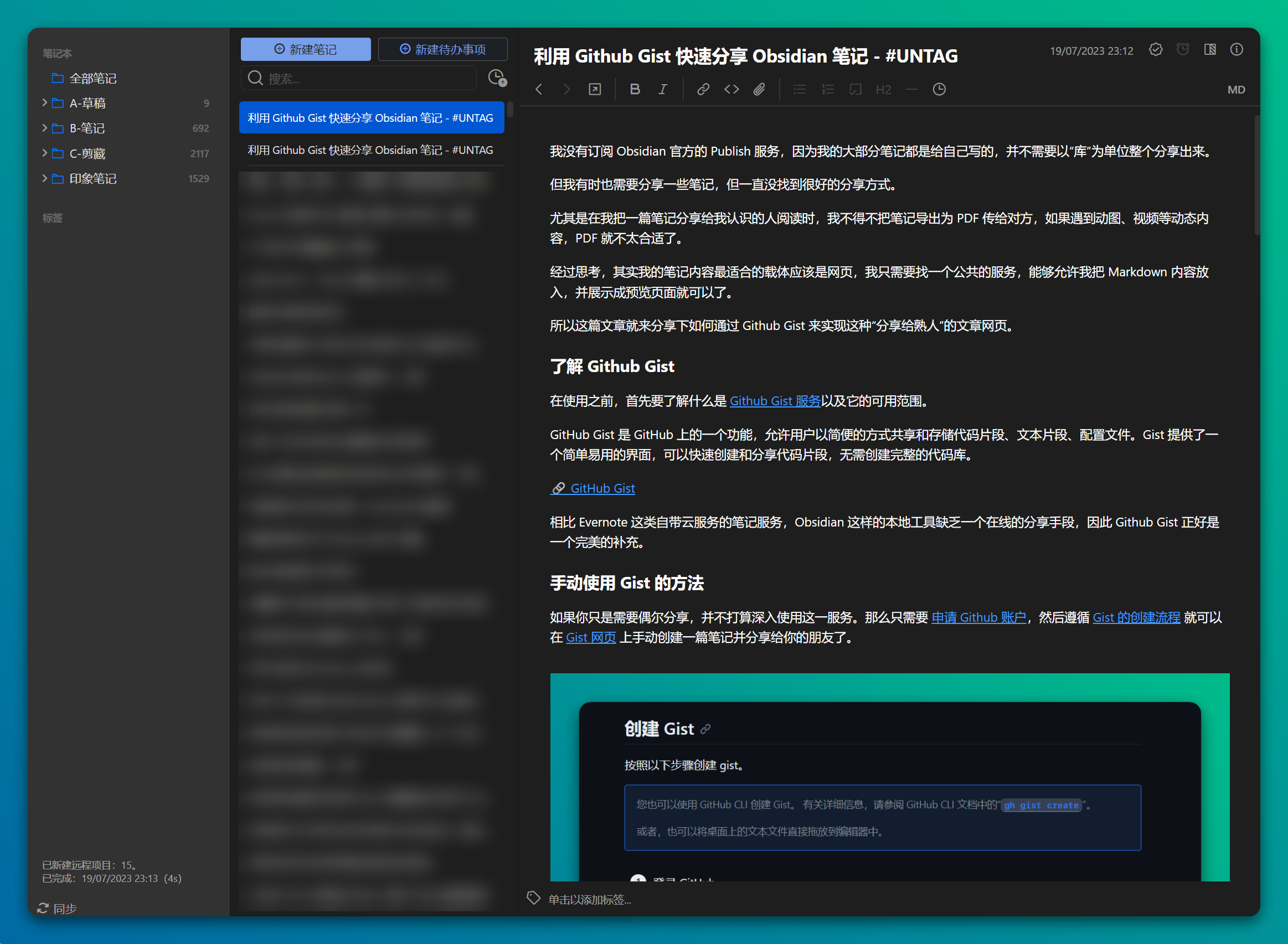Expand the B-笔记 notebook
1288x944 pixels.
click(x=44, y=127)
